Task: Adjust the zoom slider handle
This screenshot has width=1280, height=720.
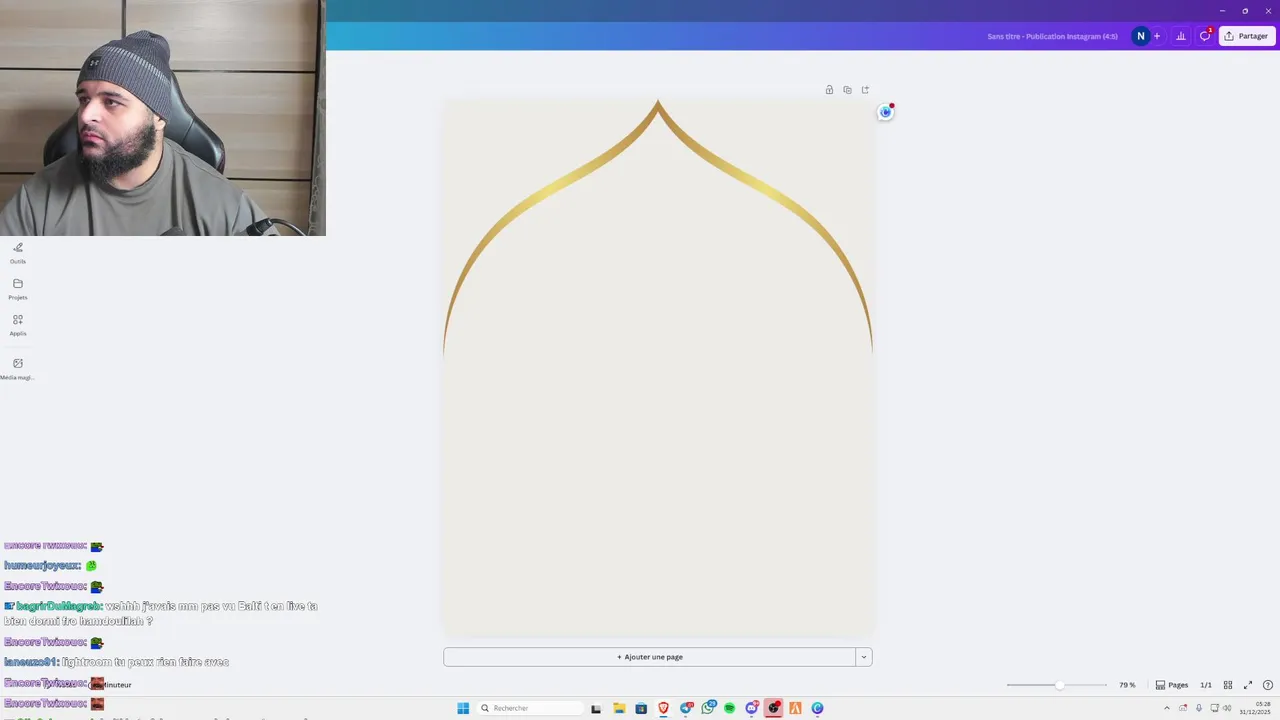Action: [1059, 685]
